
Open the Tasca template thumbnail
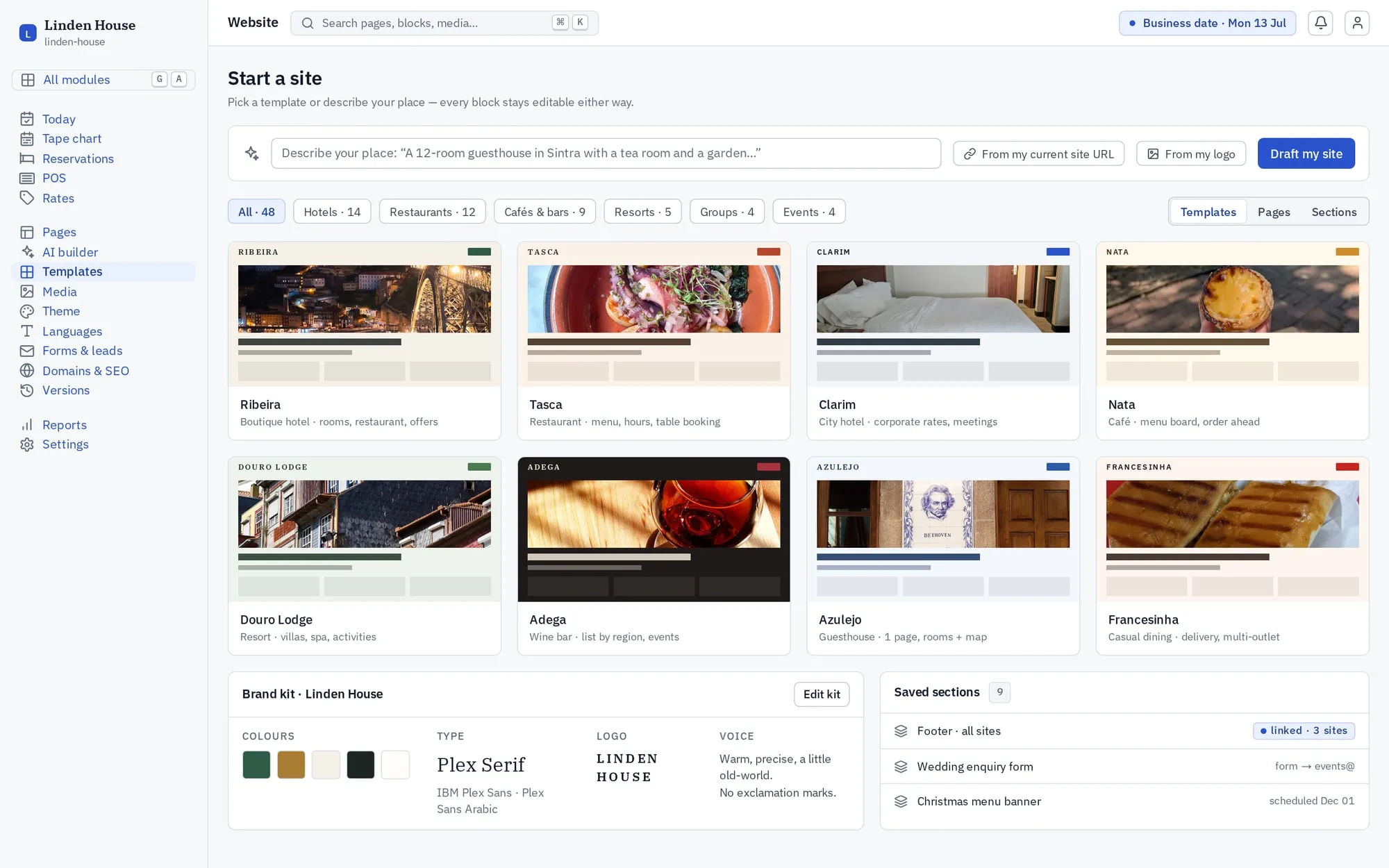(654, 314)
